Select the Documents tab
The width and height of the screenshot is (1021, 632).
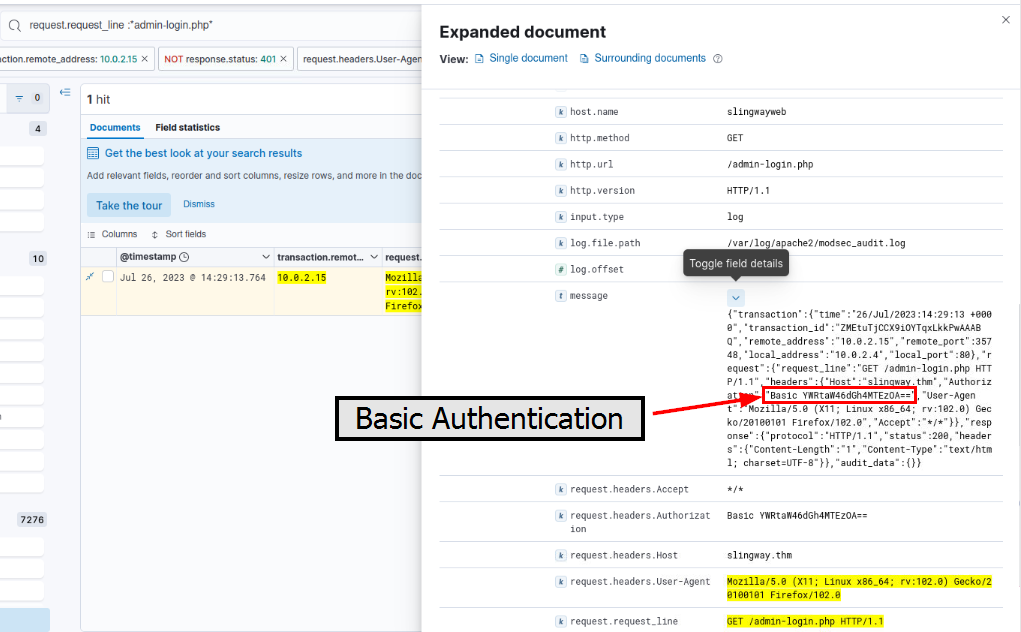click(x=115, y=128)
